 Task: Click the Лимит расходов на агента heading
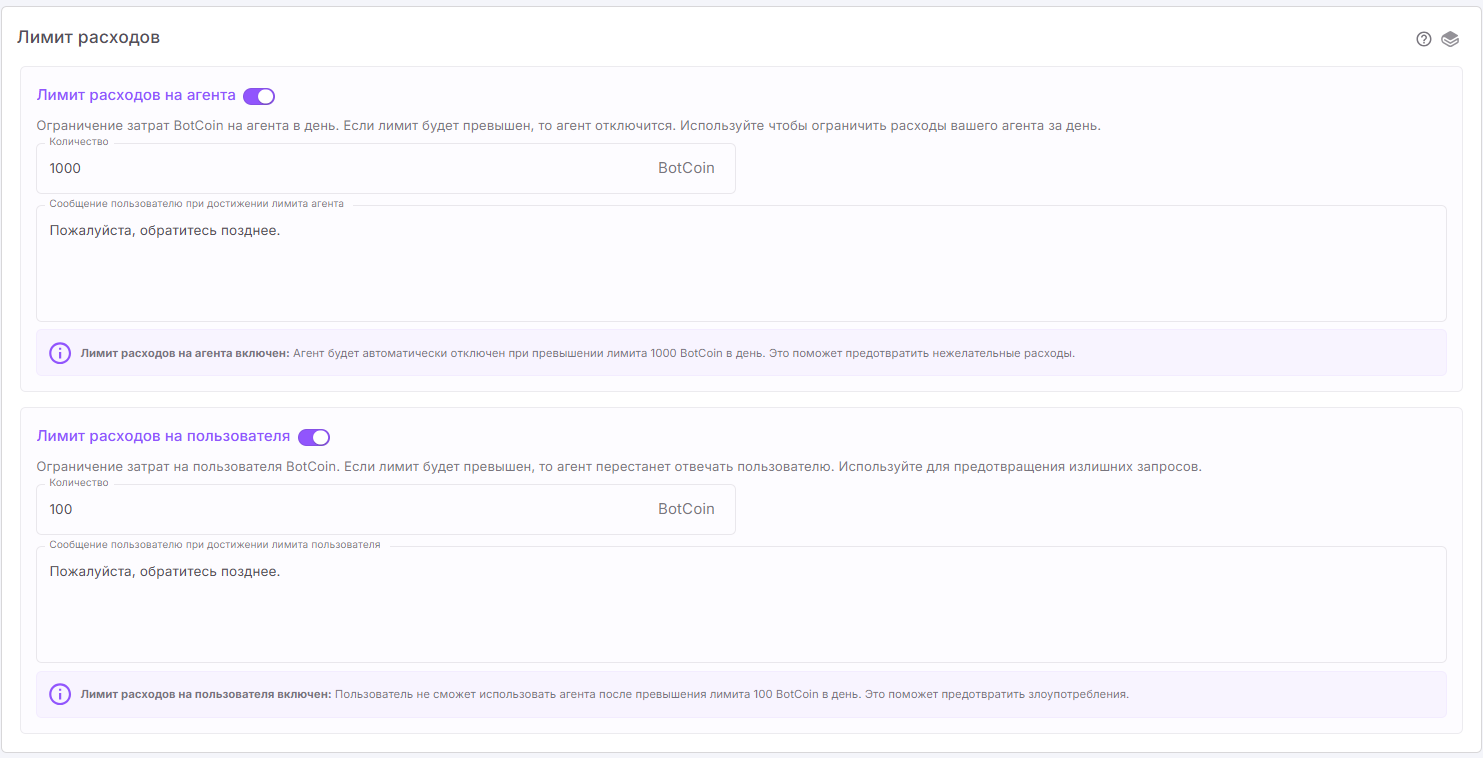[136, 96]
